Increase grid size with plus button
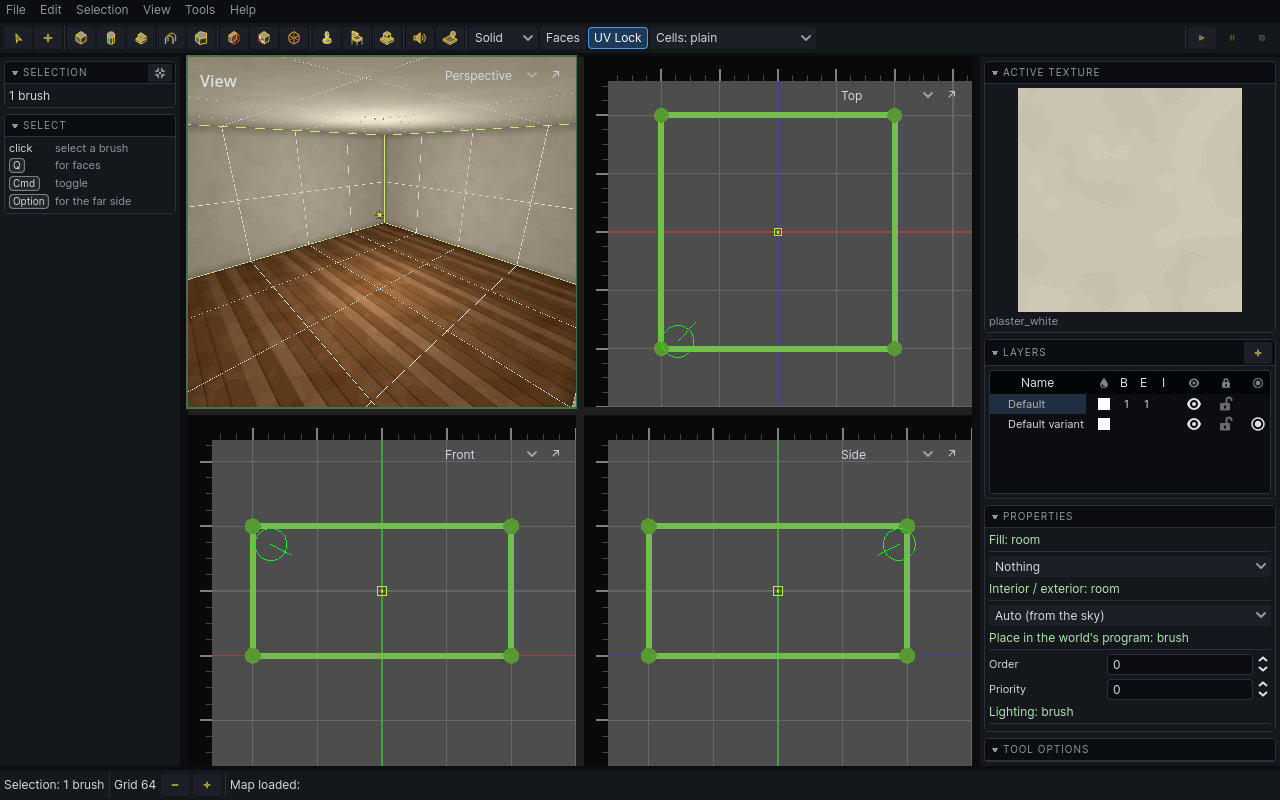Viewport: 1280px width, 800px height. 207,785
